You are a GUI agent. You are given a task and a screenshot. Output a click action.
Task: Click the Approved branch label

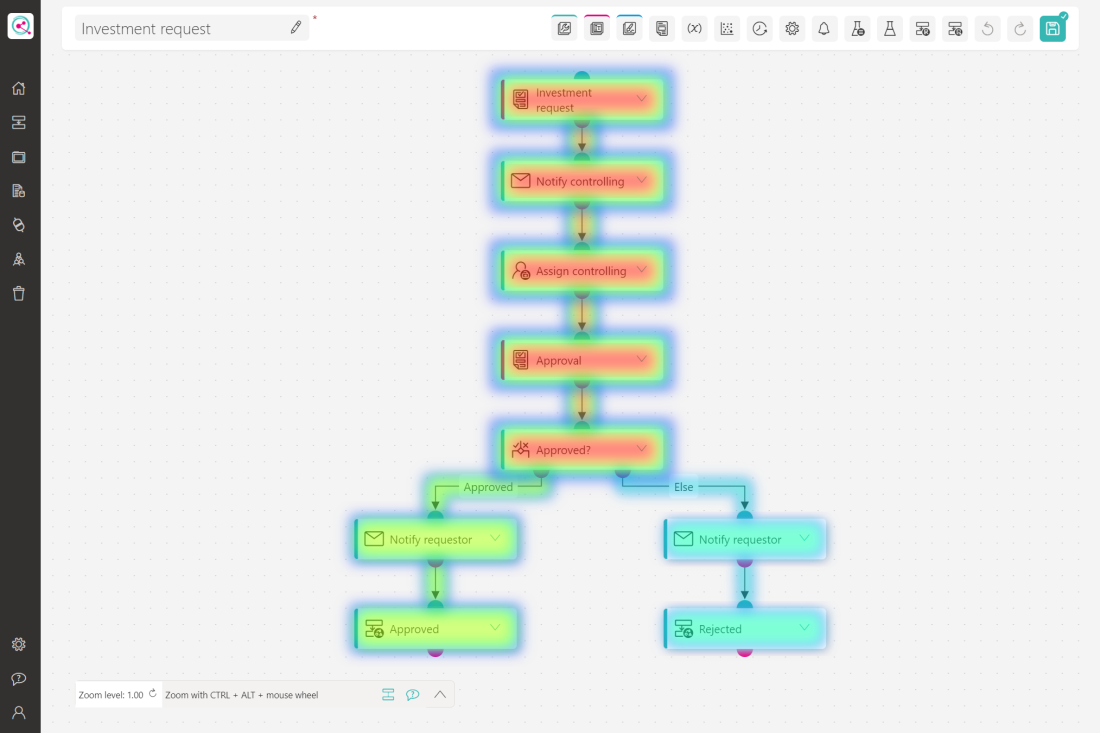(x=488, y=487)
